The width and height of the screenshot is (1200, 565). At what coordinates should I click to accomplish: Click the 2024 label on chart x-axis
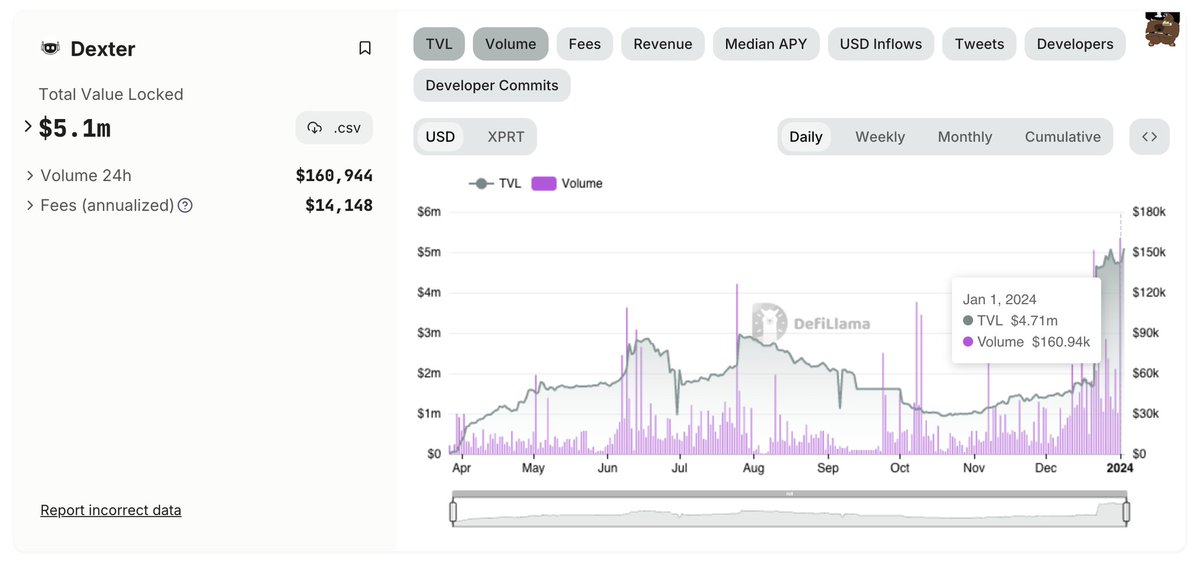(x=1120, y=468)
